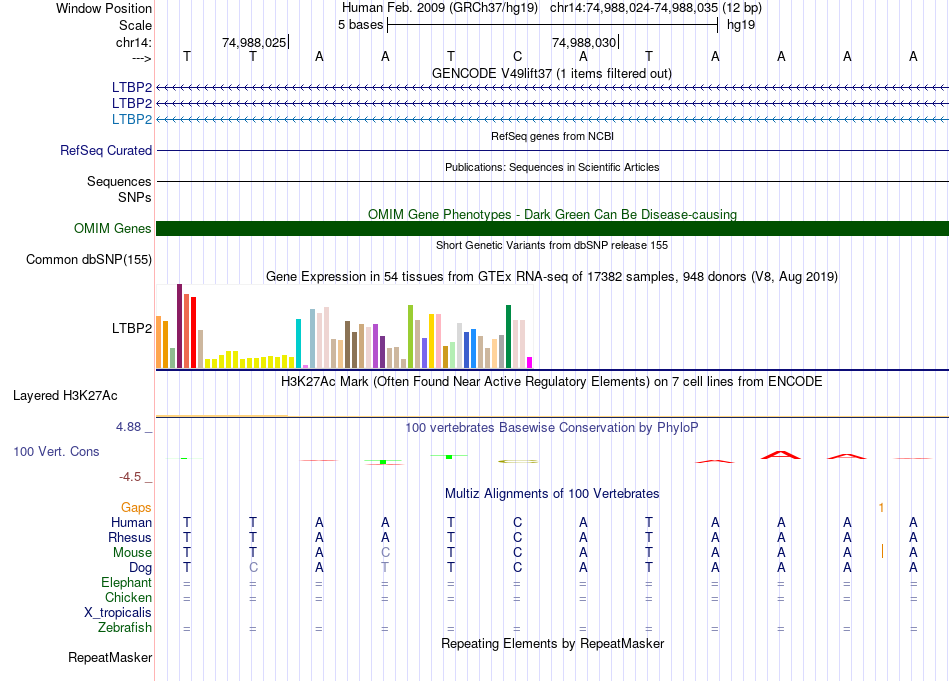This screenshot has height=681, width=950.
Task: Click the Rhesus species row label
Action: [130, 537]
